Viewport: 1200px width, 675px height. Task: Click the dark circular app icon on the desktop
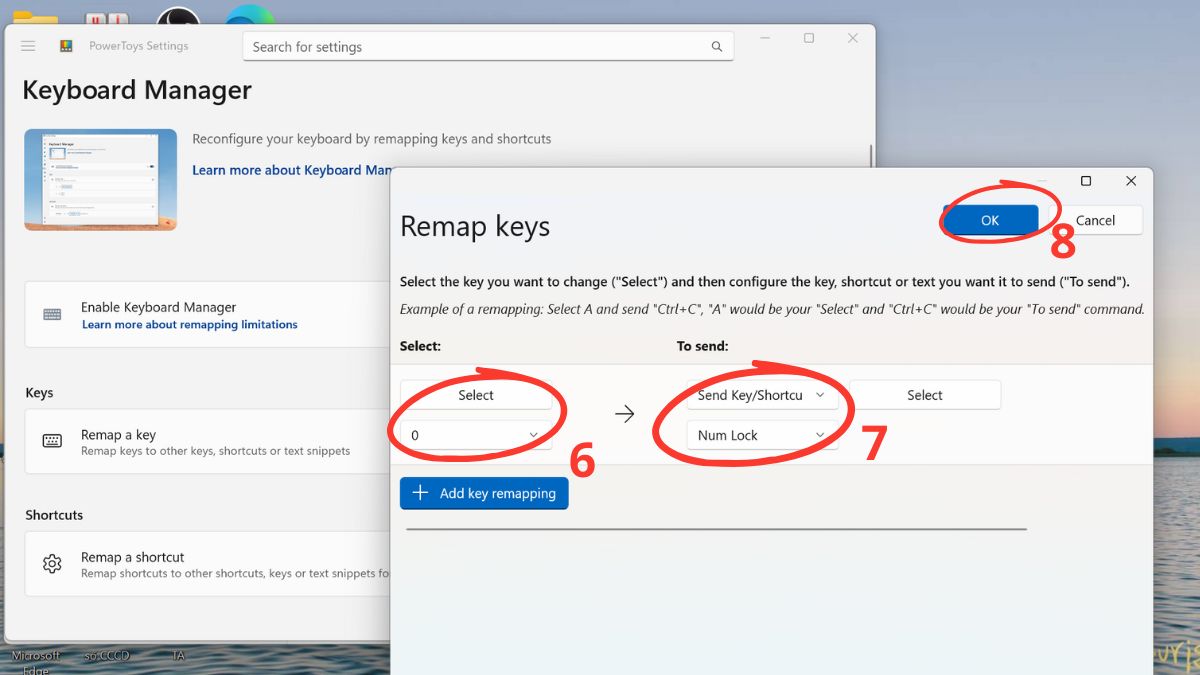click(178, 14)
